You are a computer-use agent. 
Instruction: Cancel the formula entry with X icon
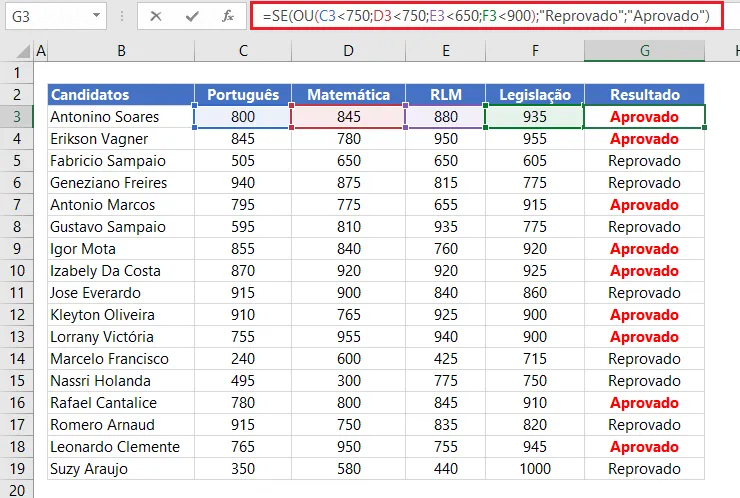tap(155, 17)
